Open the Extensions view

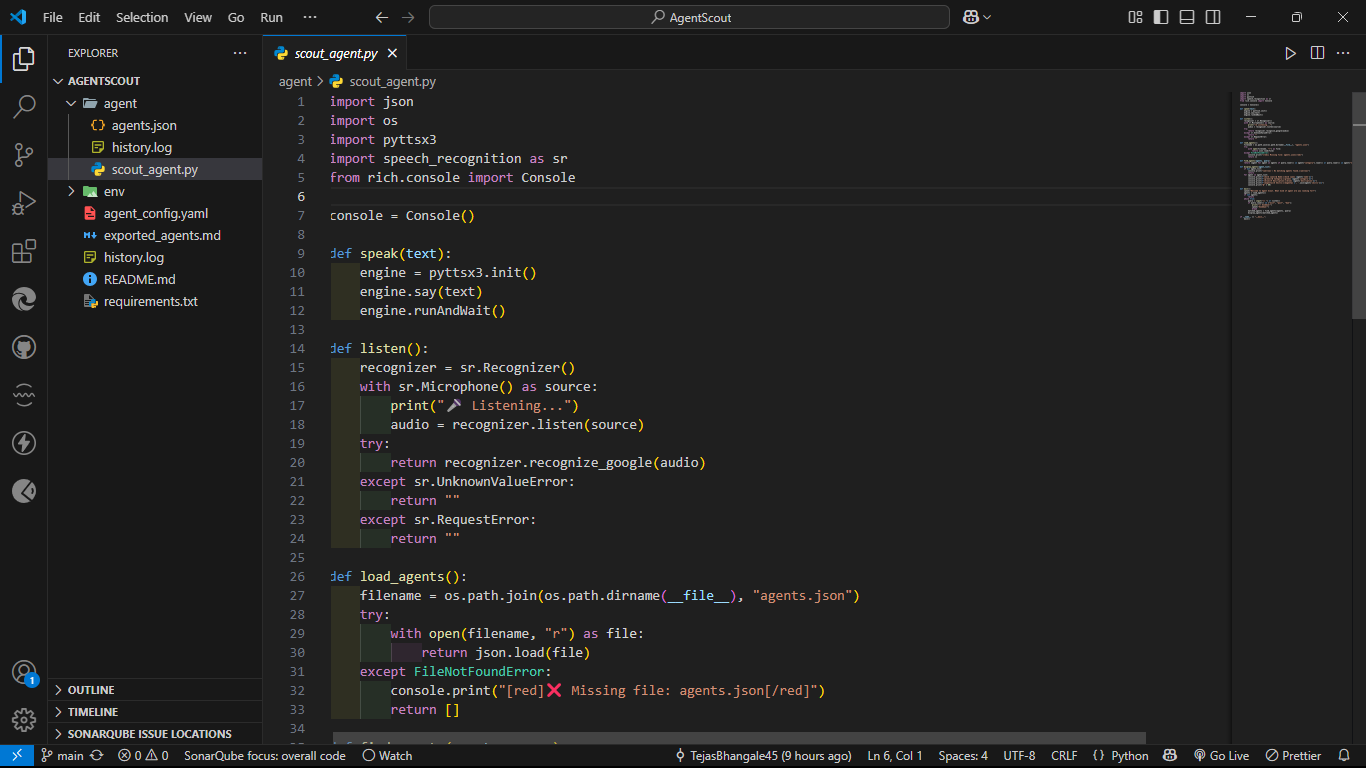24,252
